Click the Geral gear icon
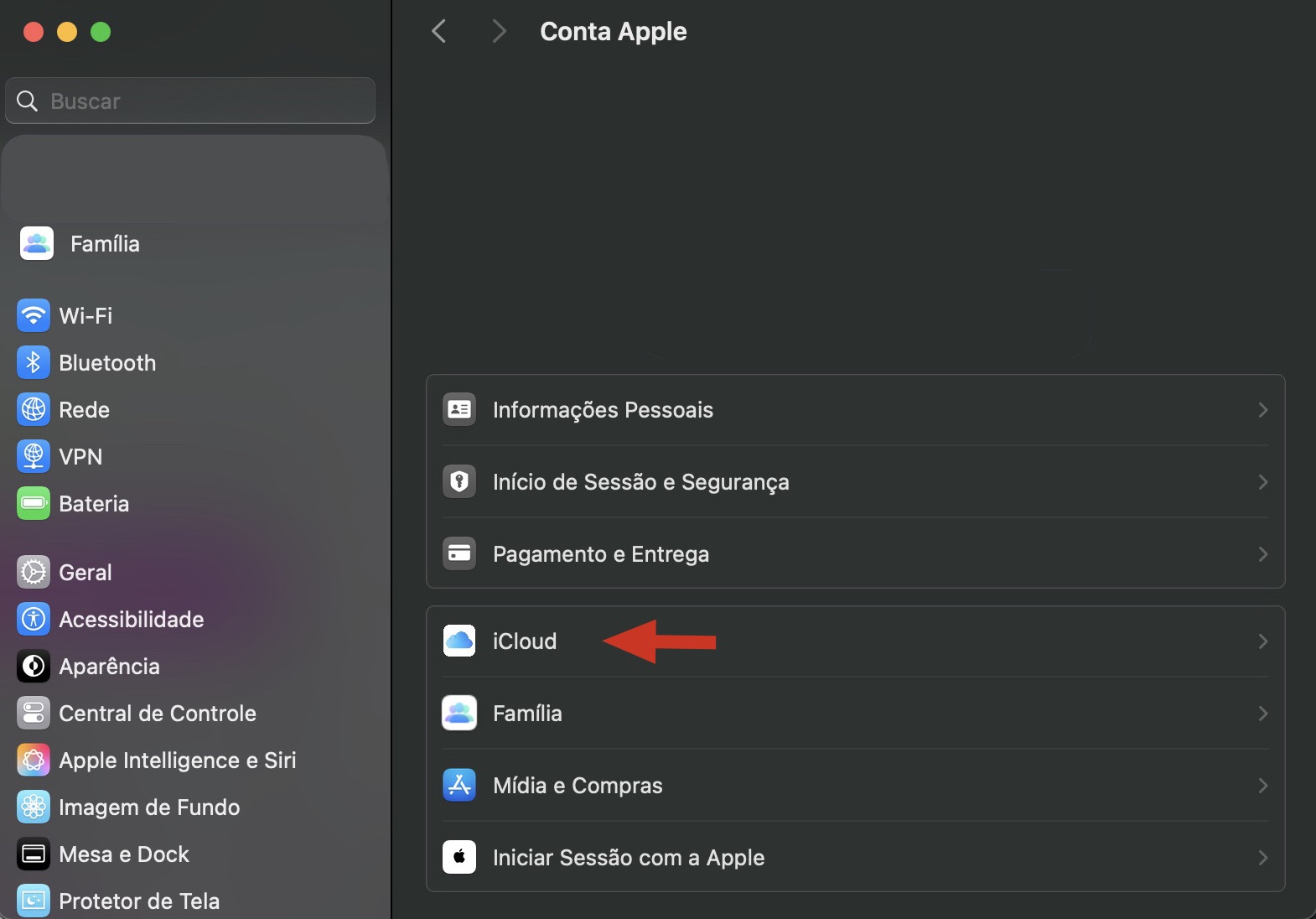The width and height of the screenshot is (1316, 919). click(x=34, y=572)
